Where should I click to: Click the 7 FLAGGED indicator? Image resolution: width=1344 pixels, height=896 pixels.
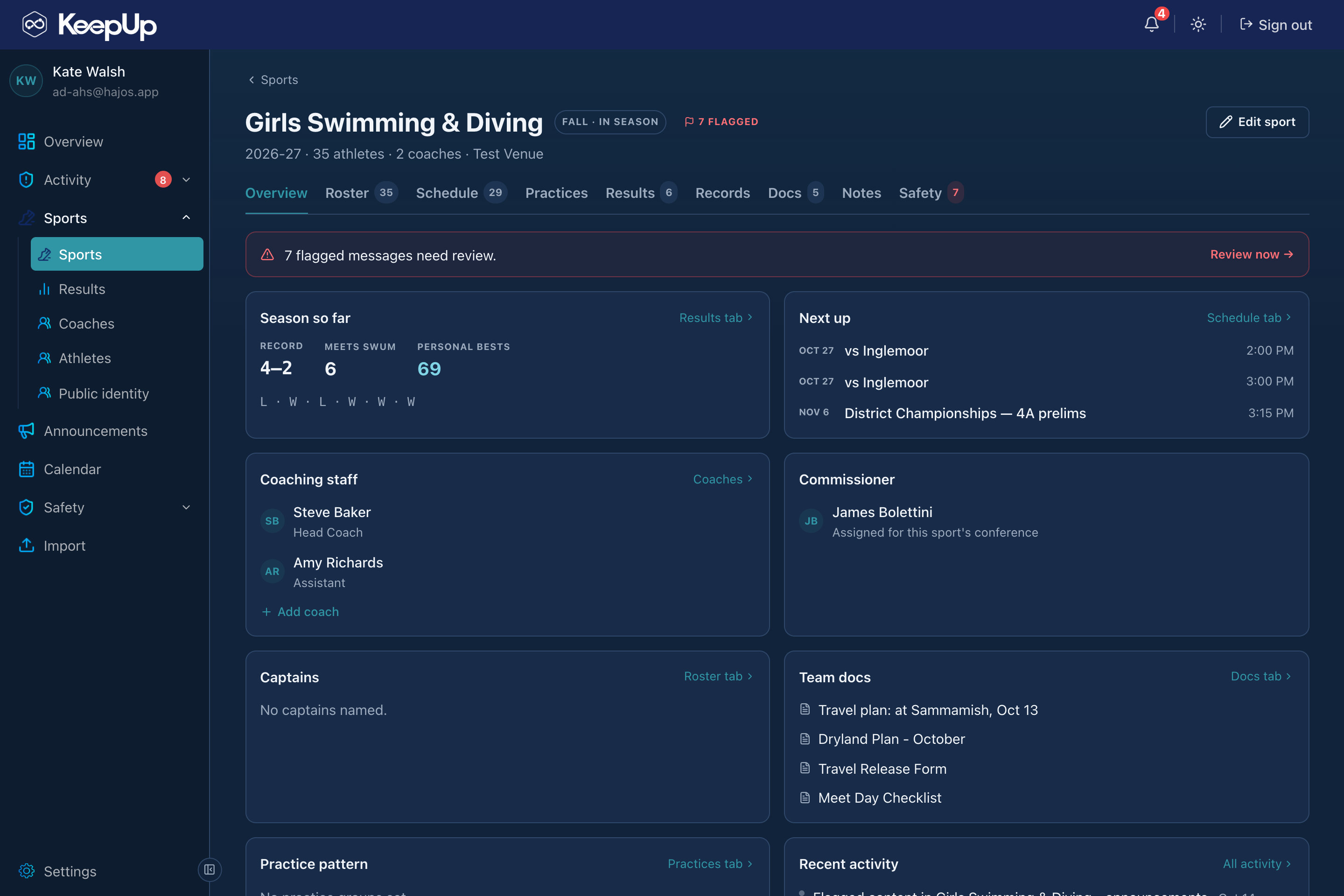coord(721,122)
